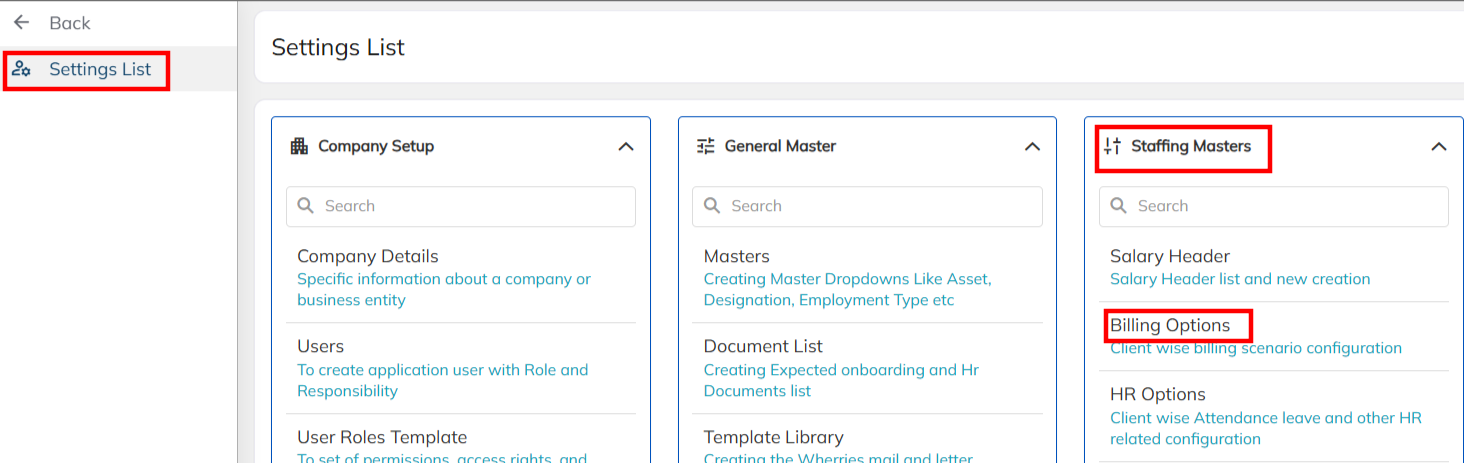The image size is (1464, 463).
Task: Click the Settings List user-gear icon
Action: coord(21,69)
